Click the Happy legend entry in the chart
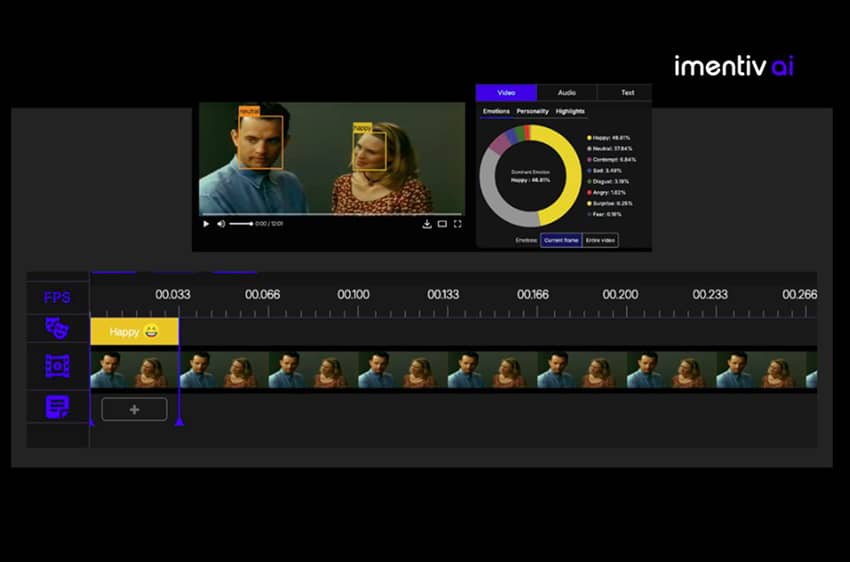Image resolution: width=850 pixels, height=562 pixels. 608,138
